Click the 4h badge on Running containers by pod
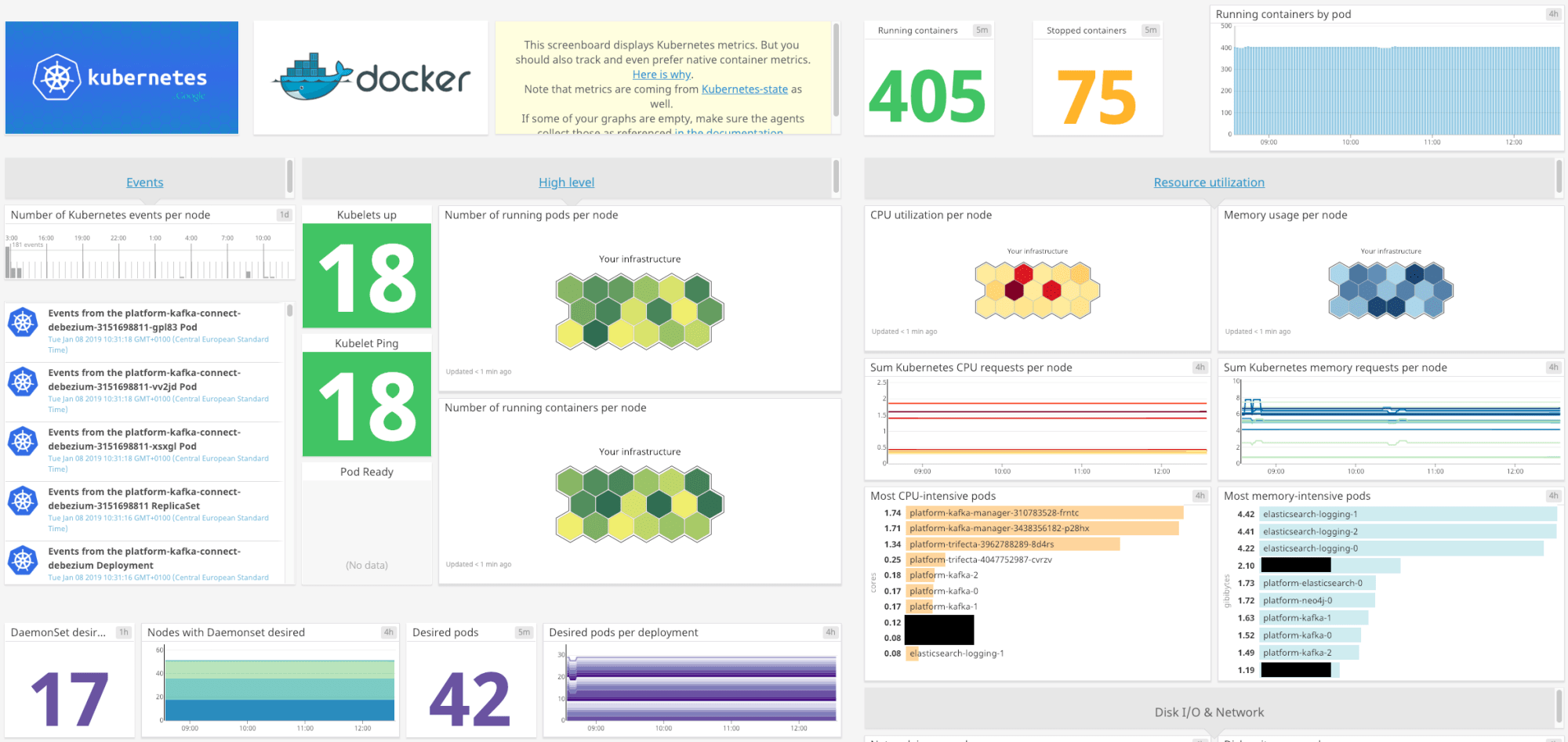1568x742 pixels. (1553, 14)
